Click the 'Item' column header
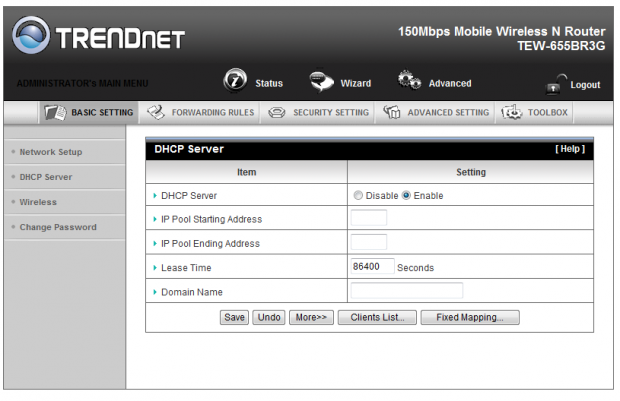This screenshot has width=620, height=401. (x=247, y=172)
